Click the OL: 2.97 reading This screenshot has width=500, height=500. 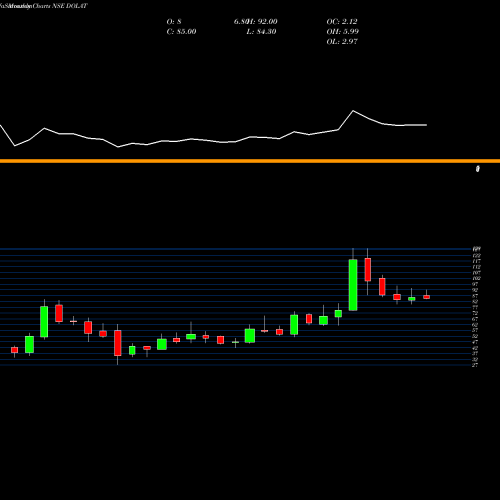pyautogui.click(x=342, y=42)
